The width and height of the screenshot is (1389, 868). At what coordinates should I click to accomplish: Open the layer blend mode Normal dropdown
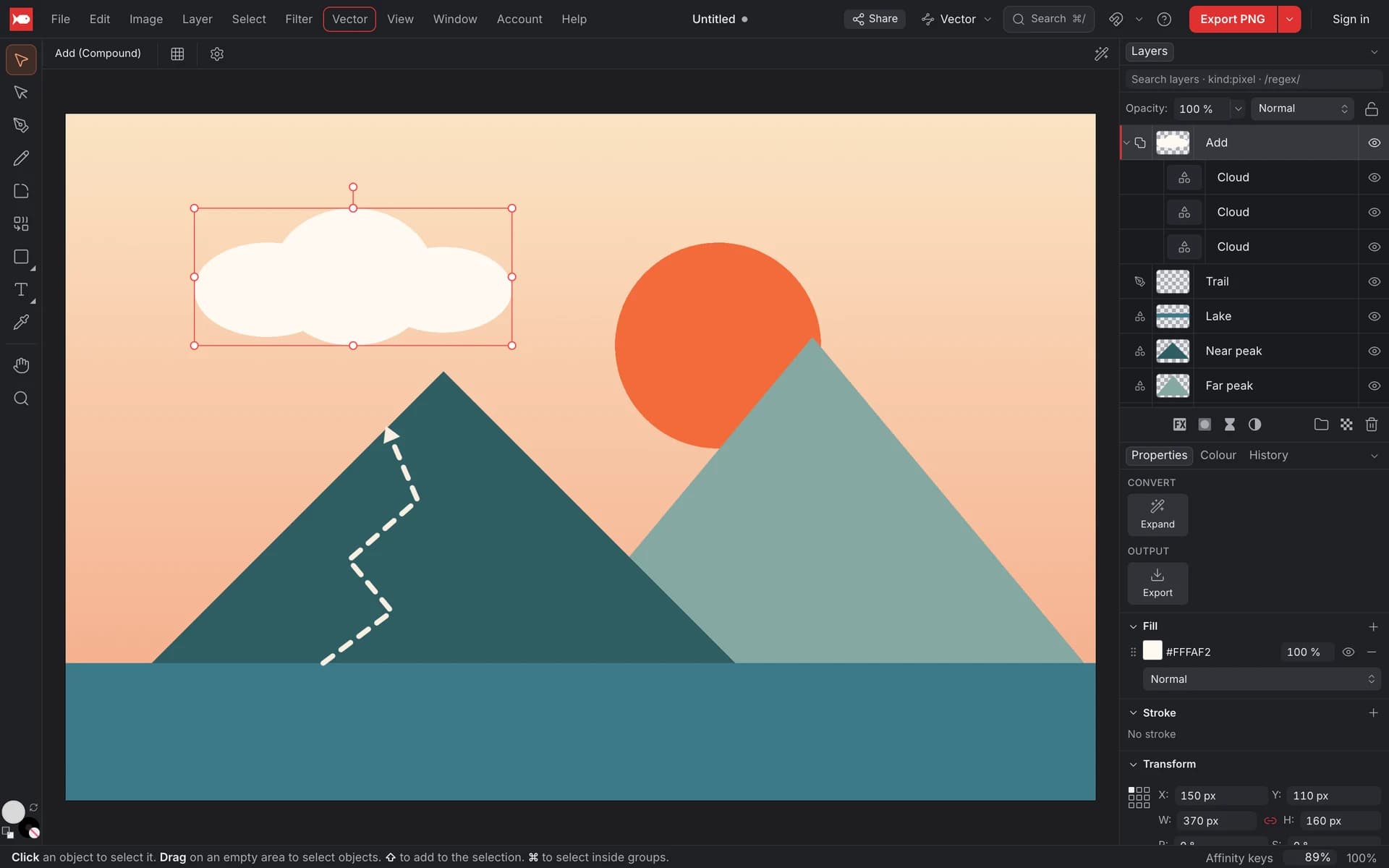(1301, 109)
